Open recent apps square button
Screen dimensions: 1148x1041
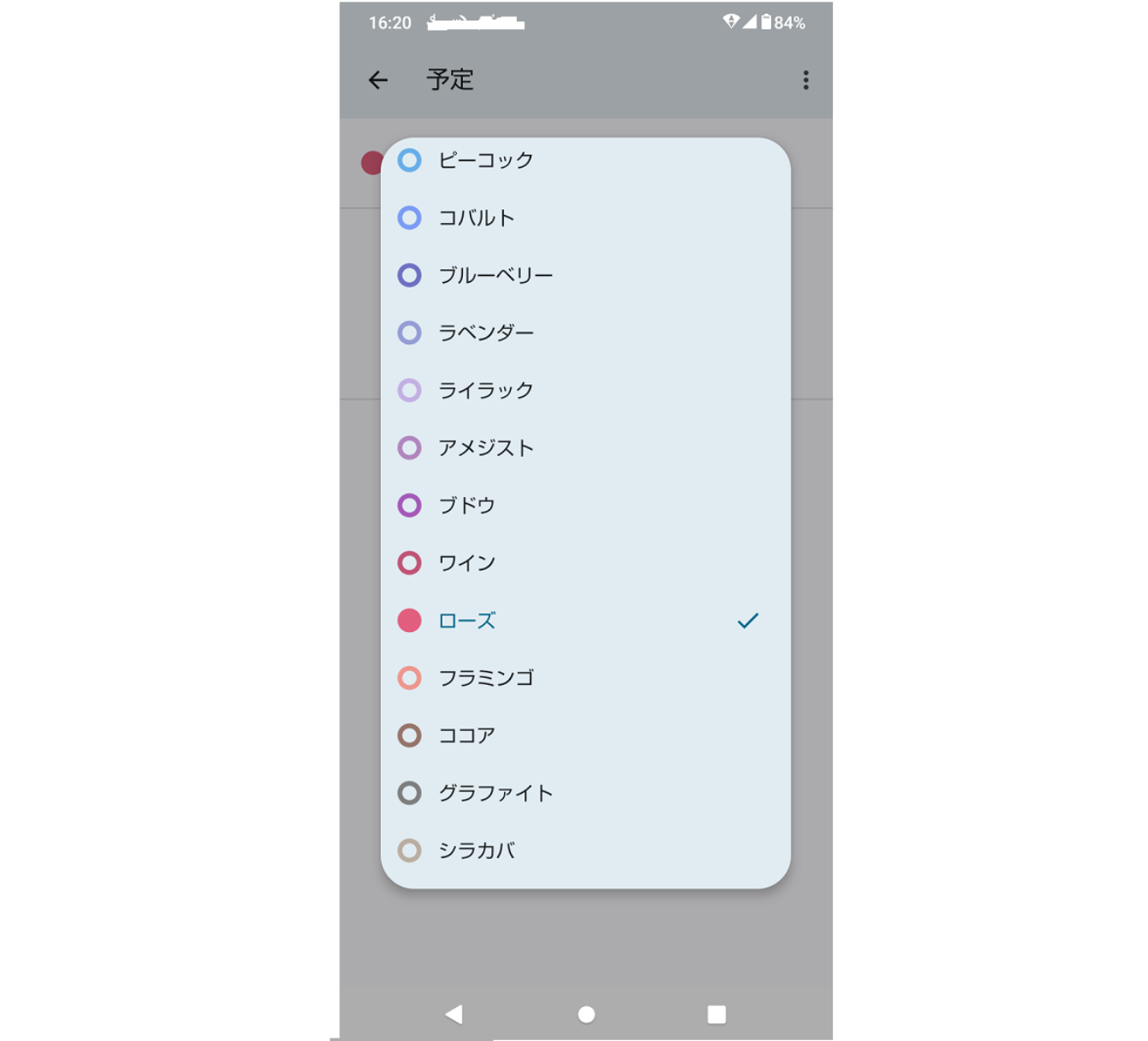pyautogui.click(x=717, y=1014)
